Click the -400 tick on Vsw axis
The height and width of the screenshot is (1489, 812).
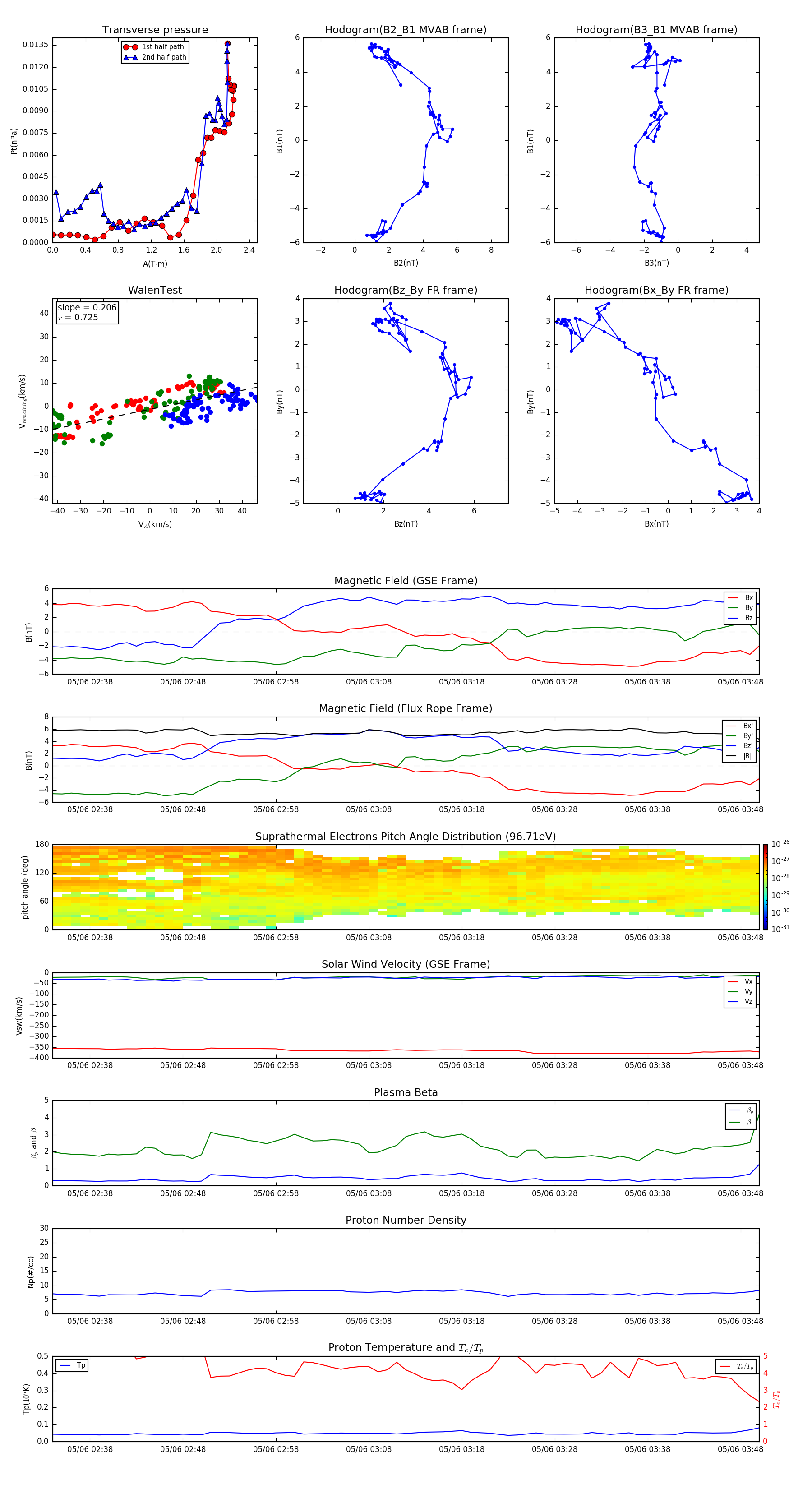[x=38, y=1058]
